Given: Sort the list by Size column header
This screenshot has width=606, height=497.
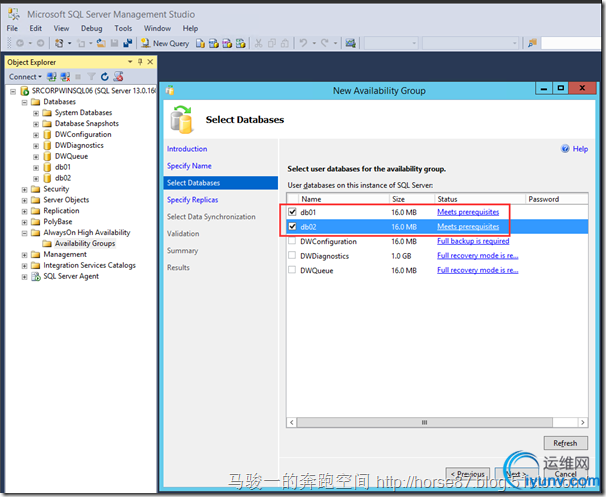Looking at the screenshot, I should pyautogui.click(x=412, y=199).
